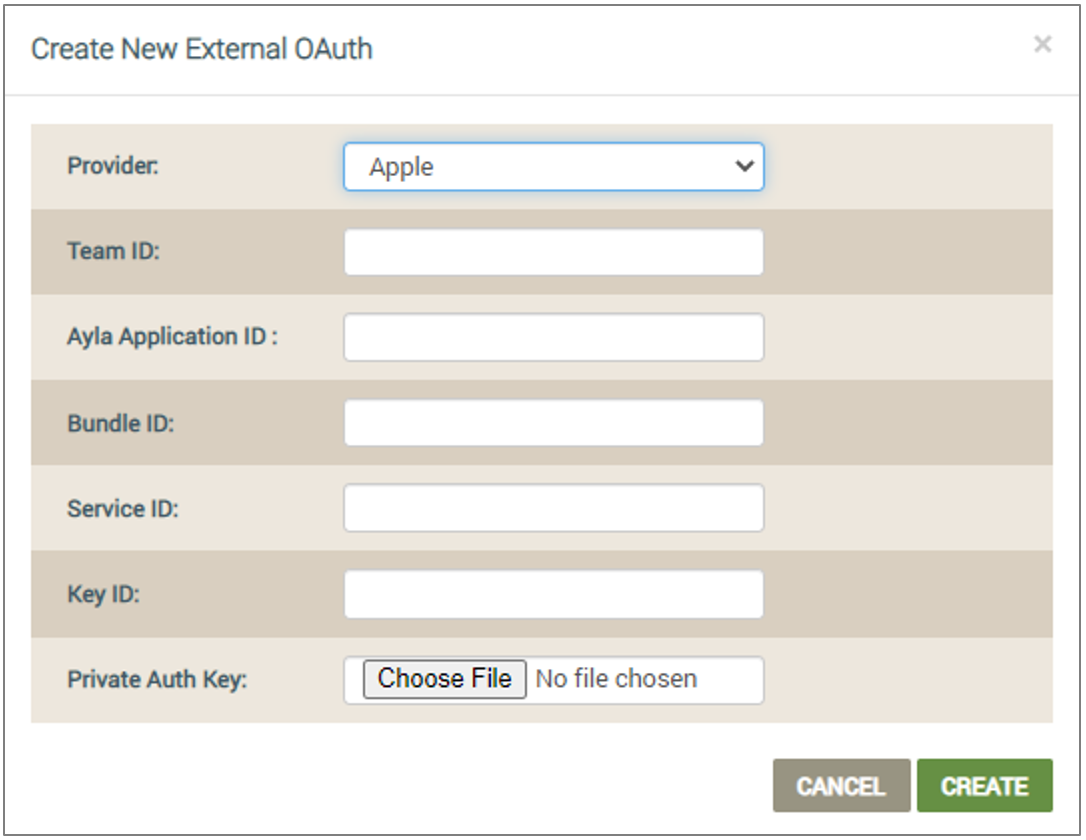Click the 'Service ID:' label

[x=122, y=509]
